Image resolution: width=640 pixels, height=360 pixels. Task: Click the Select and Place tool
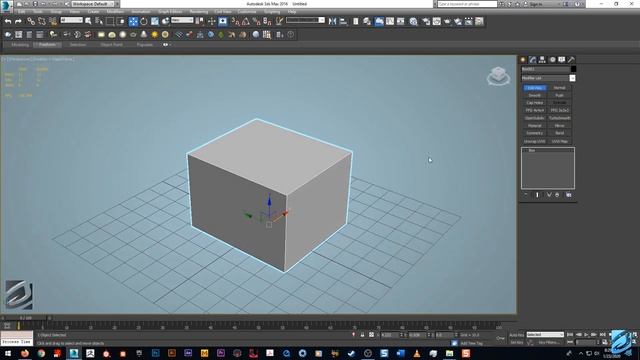[165, 21]
